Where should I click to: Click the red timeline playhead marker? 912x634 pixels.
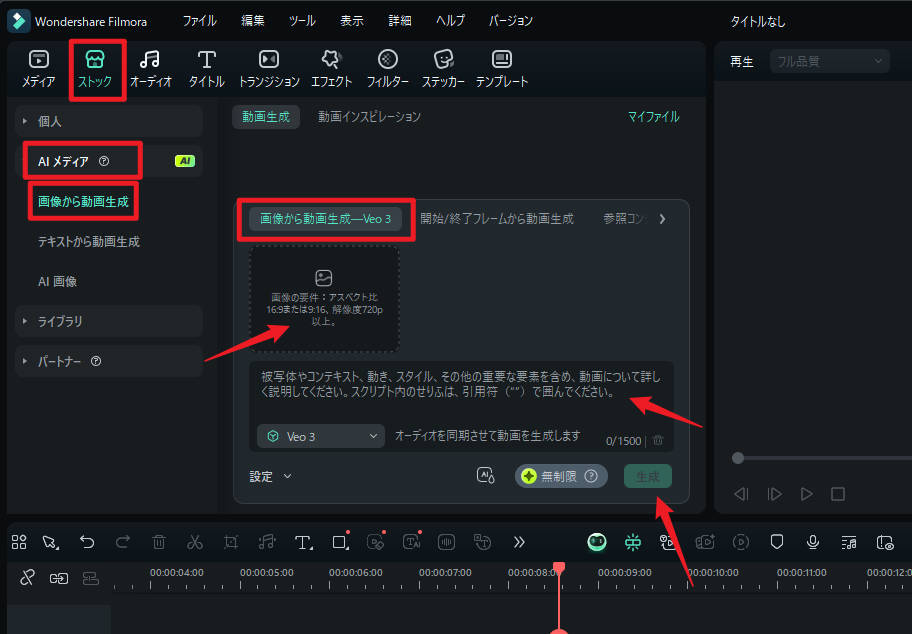[559, 568]
